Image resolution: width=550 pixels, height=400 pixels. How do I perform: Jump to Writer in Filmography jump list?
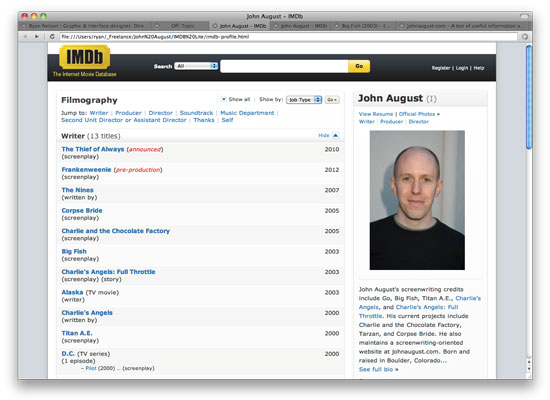pos(99,113)
